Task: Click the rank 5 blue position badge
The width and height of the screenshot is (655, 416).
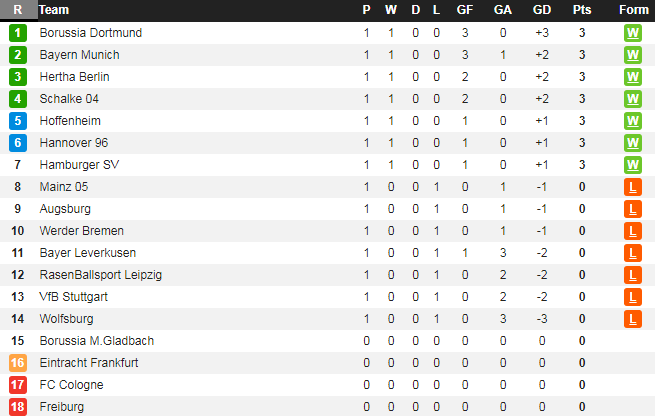Action: 17,121
